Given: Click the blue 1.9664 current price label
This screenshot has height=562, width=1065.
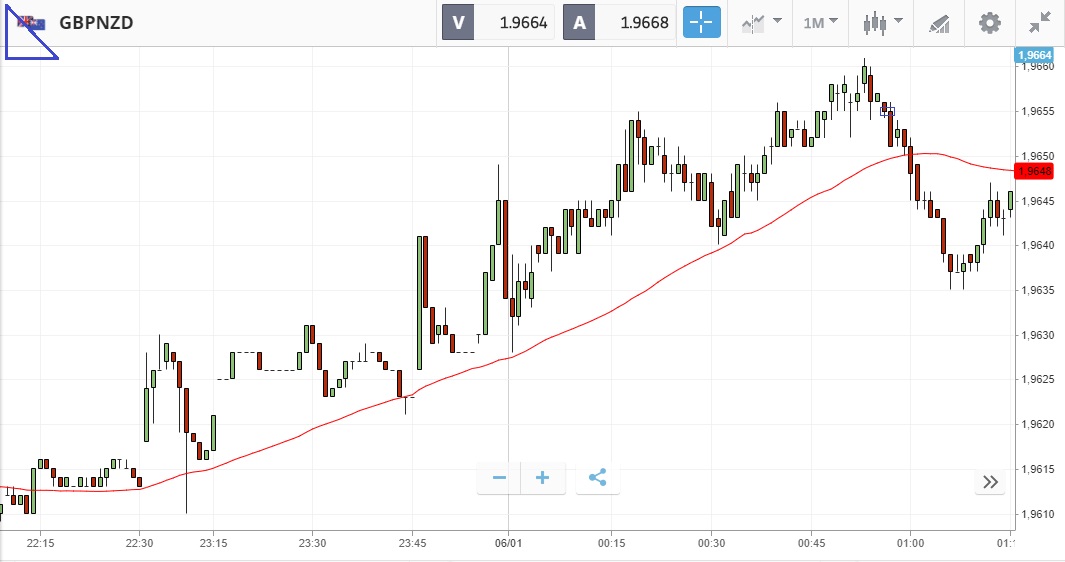Looking at the screenshot, I should 1035,56.
